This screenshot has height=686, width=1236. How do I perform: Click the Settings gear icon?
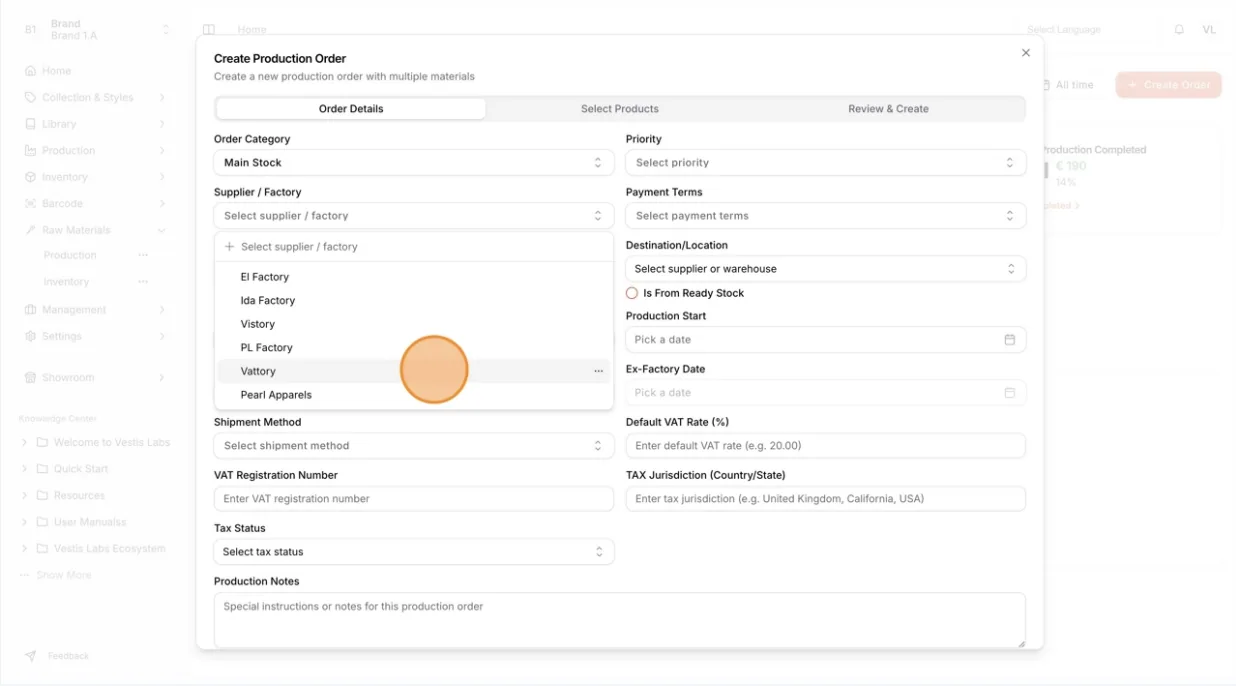[x=30, y=336]
